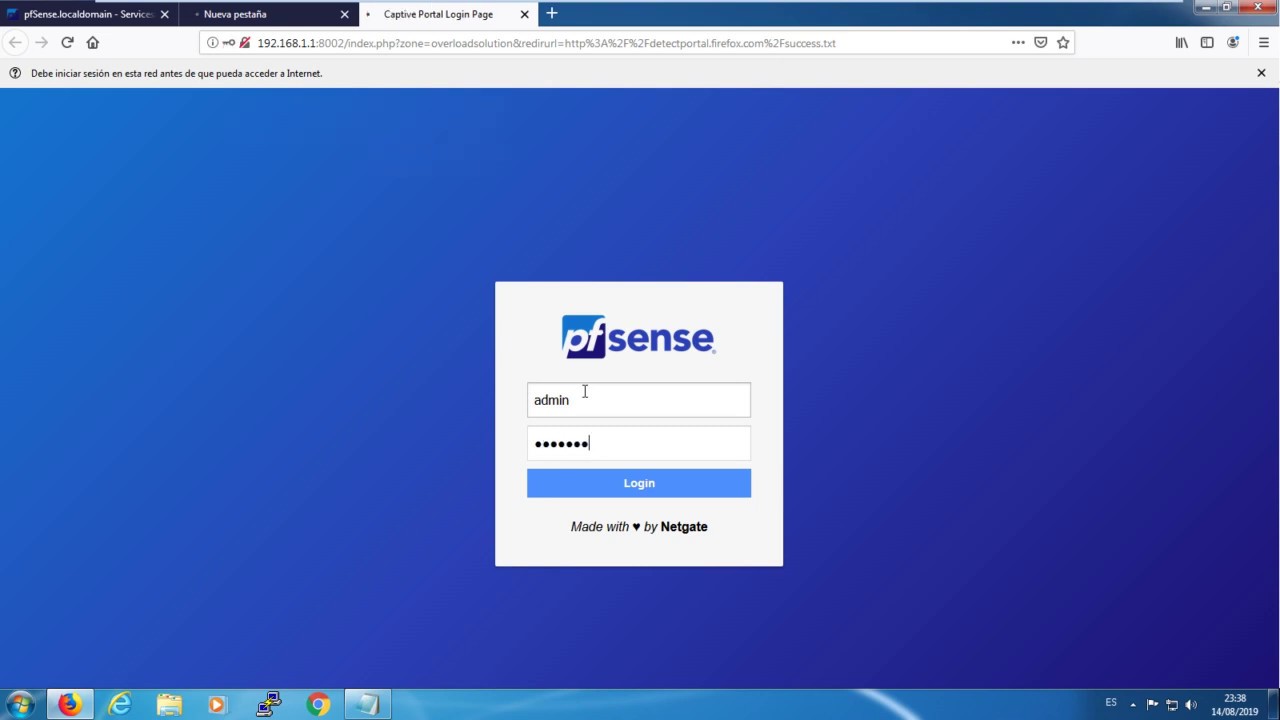Open the Firefox library icon
The image size is (1280, 720).
[1182, 43]
